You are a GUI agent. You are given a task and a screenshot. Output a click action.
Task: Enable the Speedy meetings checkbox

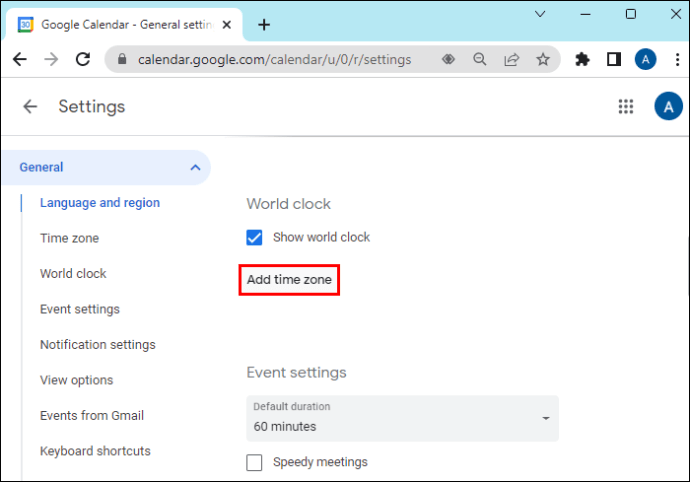click(x=255, y=462)
